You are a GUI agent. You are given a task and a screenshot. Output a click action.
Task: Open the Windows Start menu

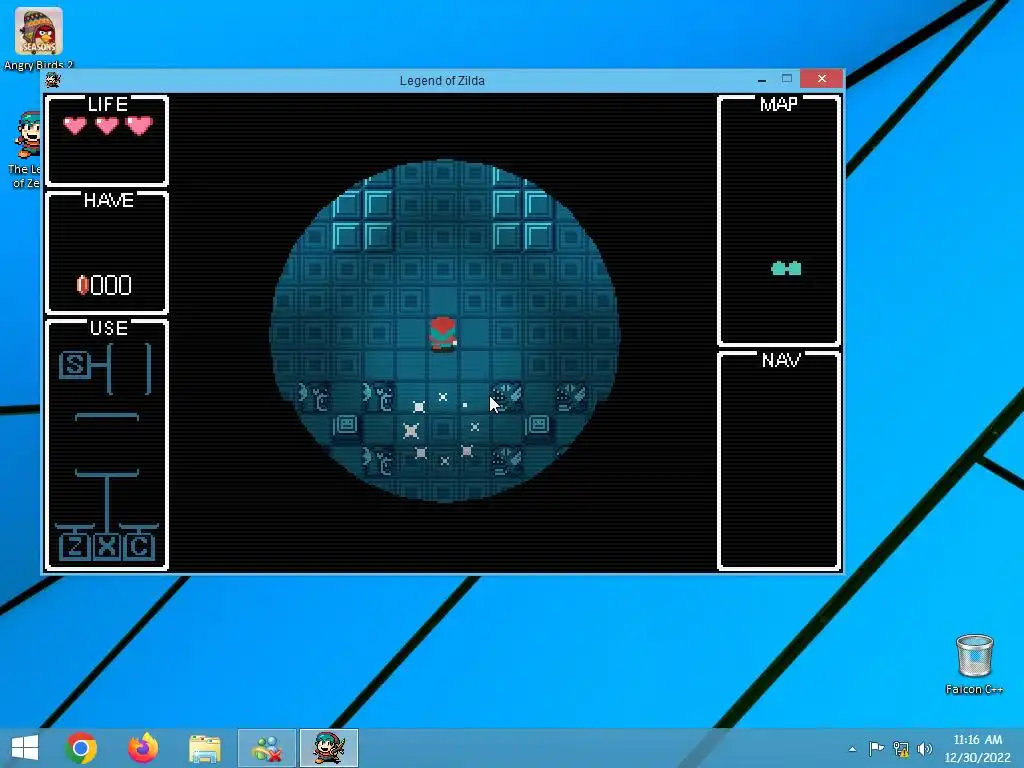click(25, 748)
